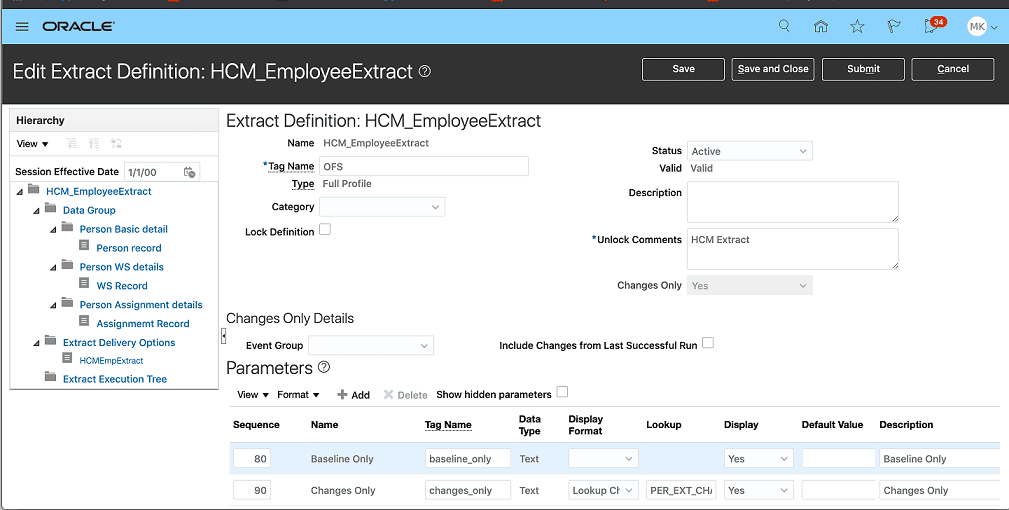The width and height of the screenshot is (1009, 510).
Task: Open the Extract Execution Tree link
Action: (x=115, y=379)
